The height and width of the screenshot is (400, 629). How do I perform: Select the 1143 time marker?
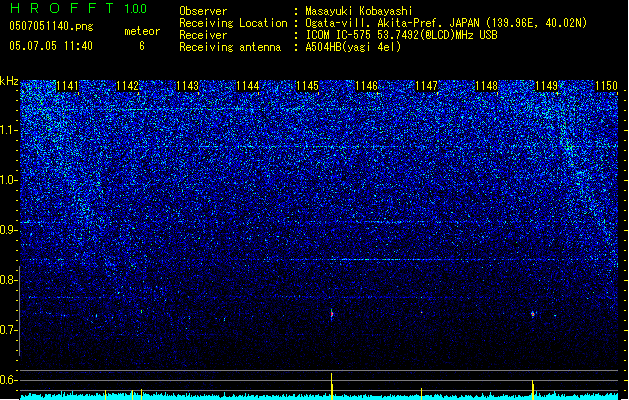tap(187, 86)
